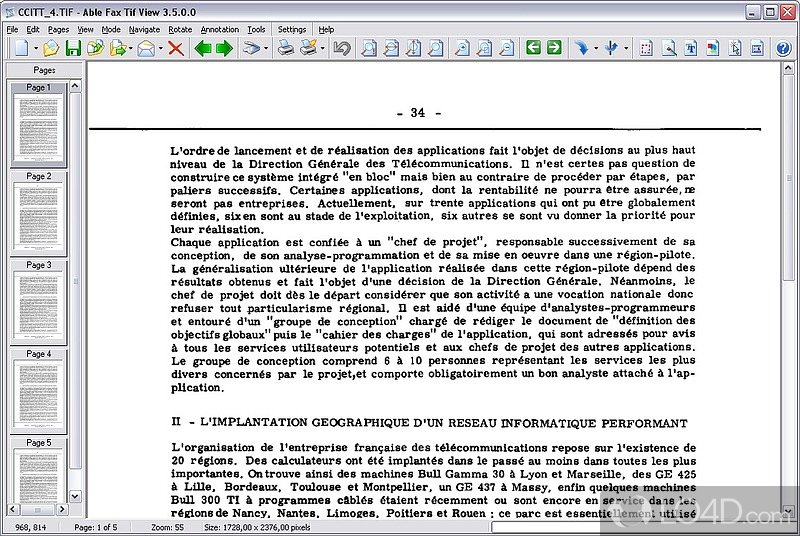Print with the plain printer icon

coord(286,48)
